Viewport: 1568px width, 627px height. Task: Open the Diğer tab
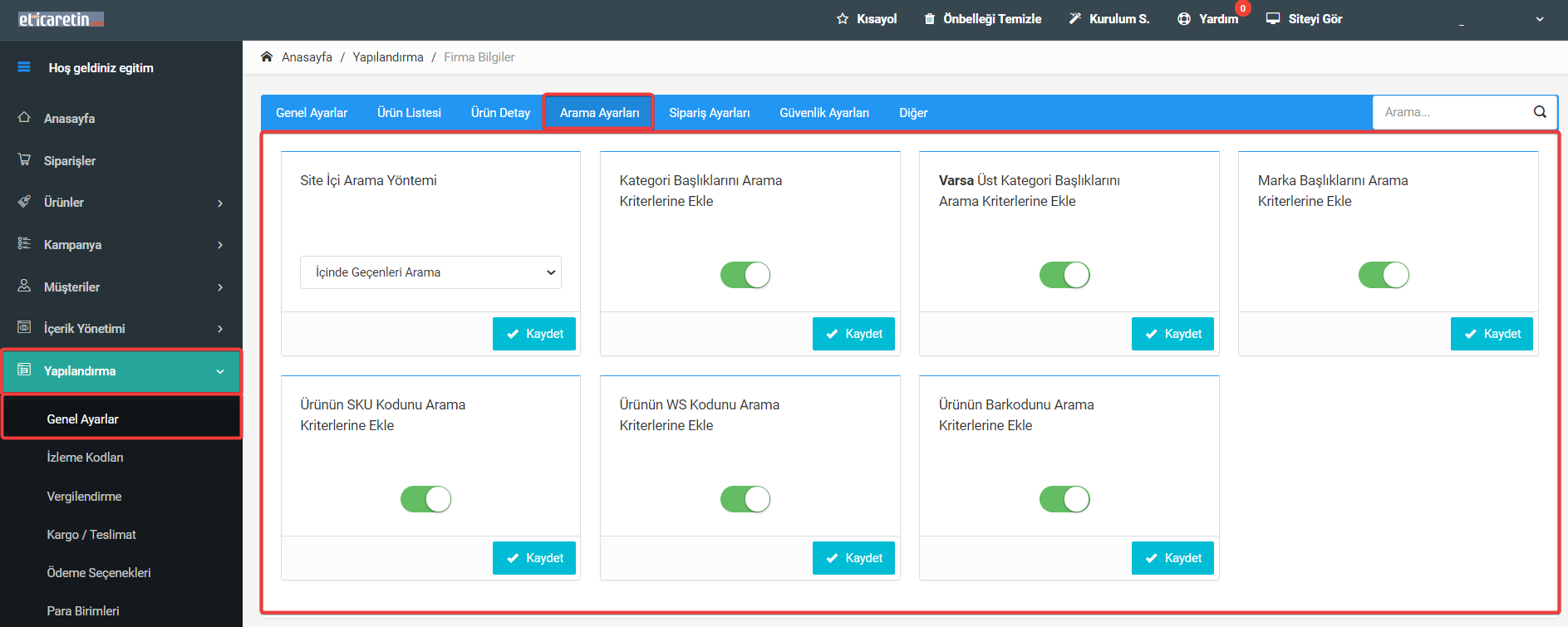(913, 112)
